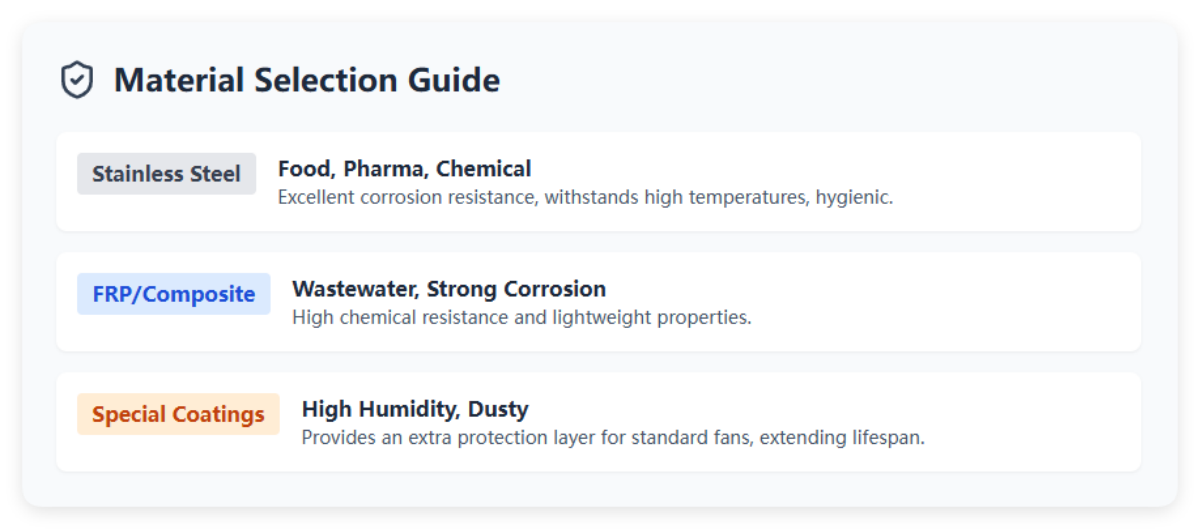Open the Food, Pharma, Chemical title
The image size is (1200, 529).
pyautogui.click(x=404, y=168)
